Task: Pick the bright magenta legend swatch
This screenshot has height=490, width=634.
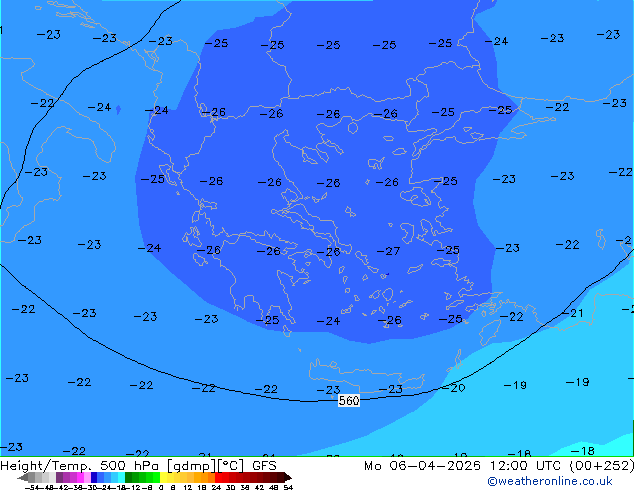Action: click(80, 477)
